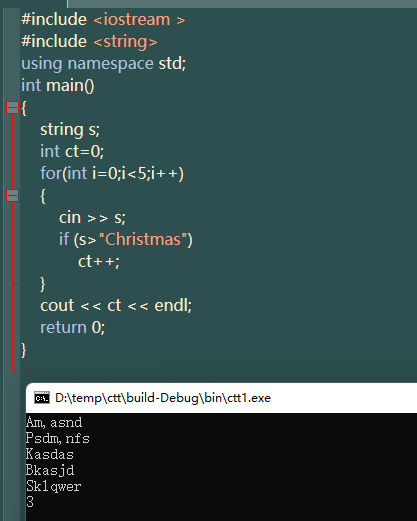Click the console input line Kasdas
The width and height of the screenshot is (417, 521).
coord(50,454)
